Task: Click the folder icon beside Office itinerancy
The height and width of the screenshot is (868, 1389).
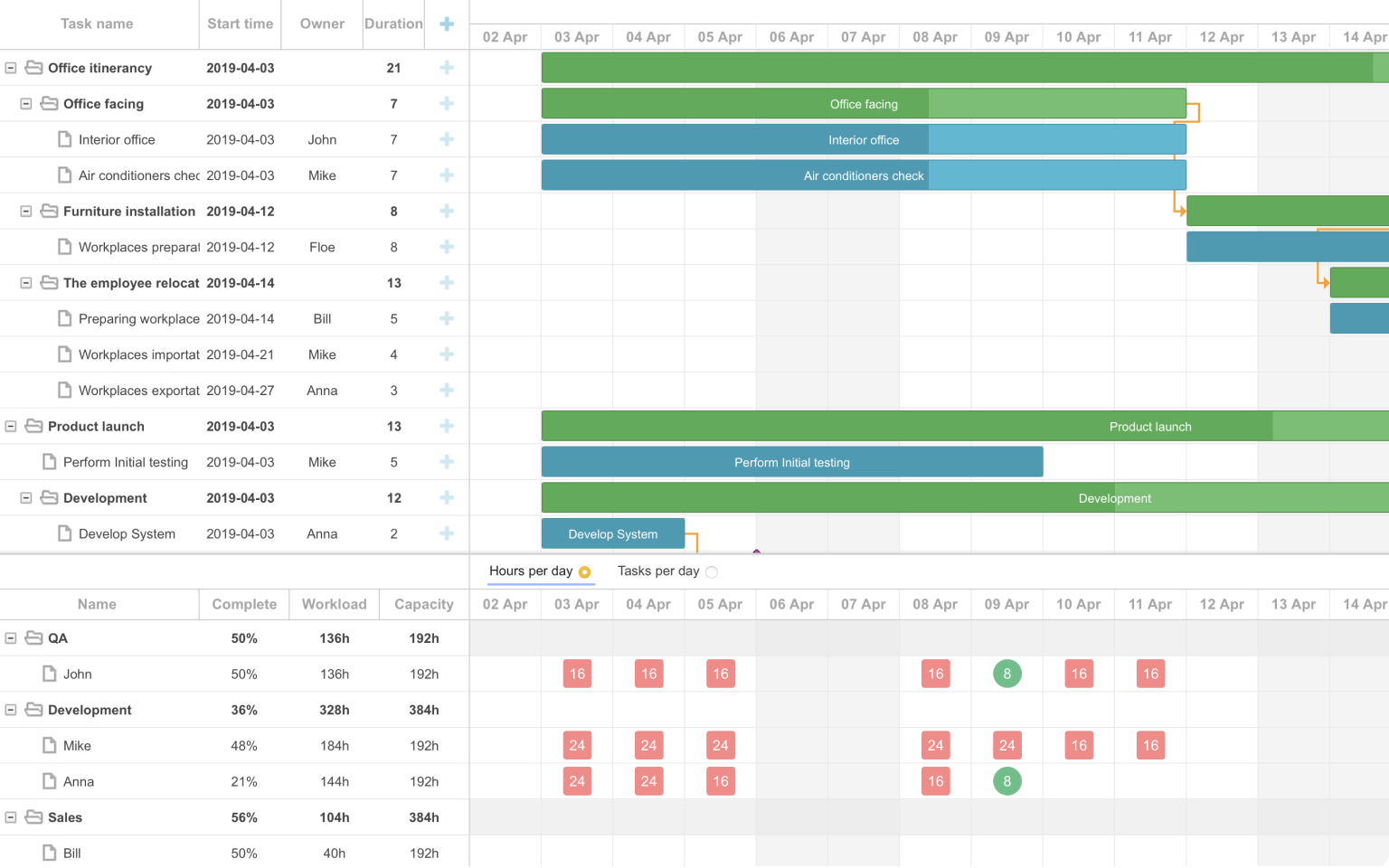Action: (34, 68)
